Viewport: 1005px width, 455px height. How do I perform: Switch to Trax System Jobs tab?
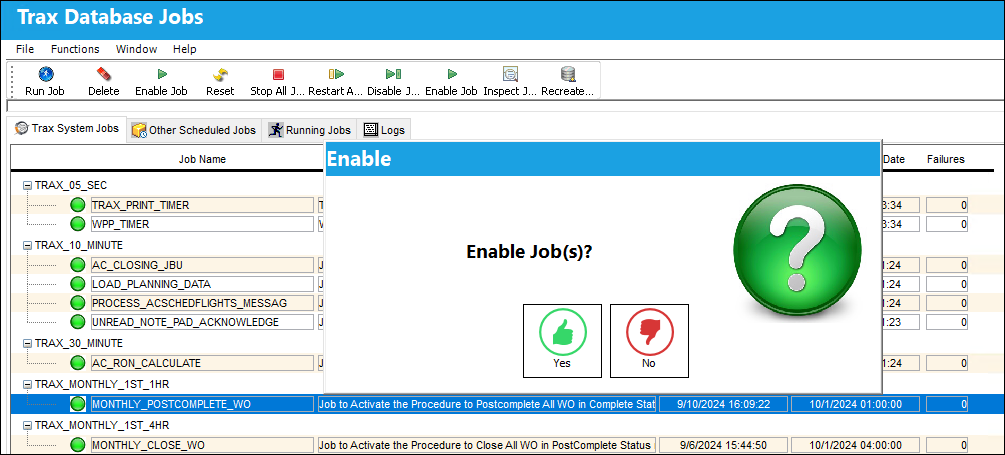click(67, 129)
